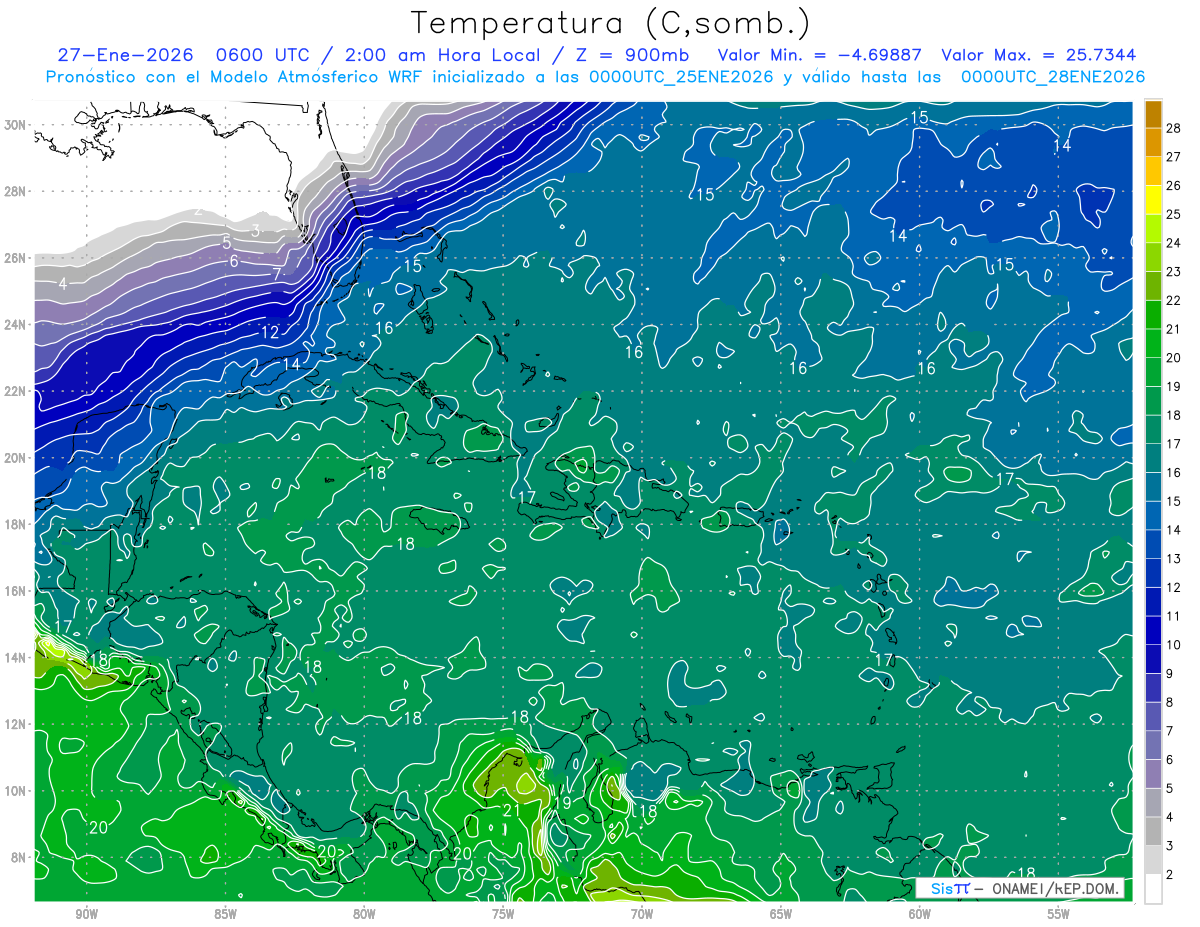
Task: Pick the green legend swatch between 20 and 21
Action: (x=1153, y=343)
